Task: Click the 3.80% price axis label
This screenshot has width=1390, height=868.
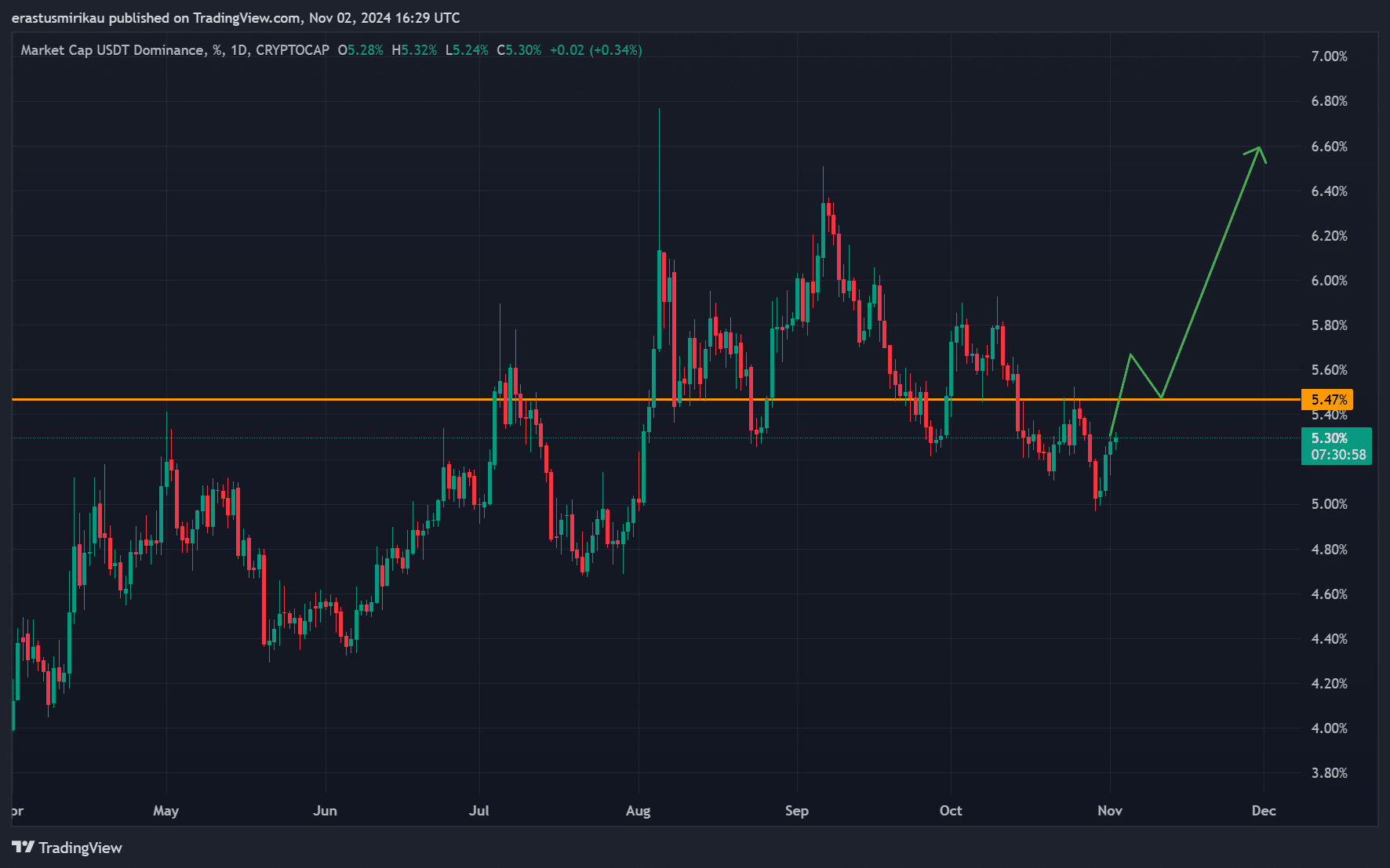Action: click(1329, 773)
